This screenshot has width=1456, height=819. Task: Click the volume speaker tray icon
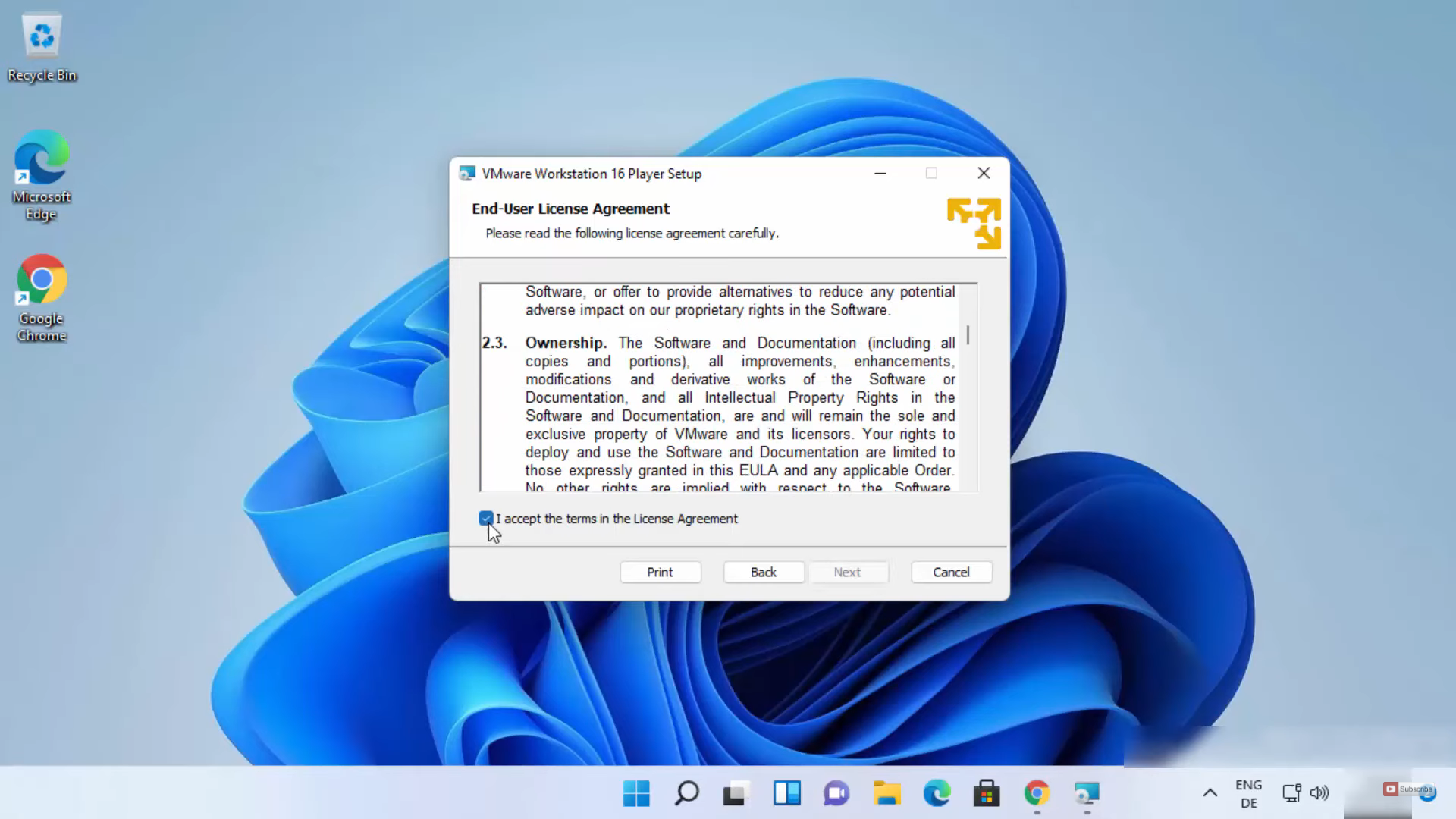tap(1319, 793)
